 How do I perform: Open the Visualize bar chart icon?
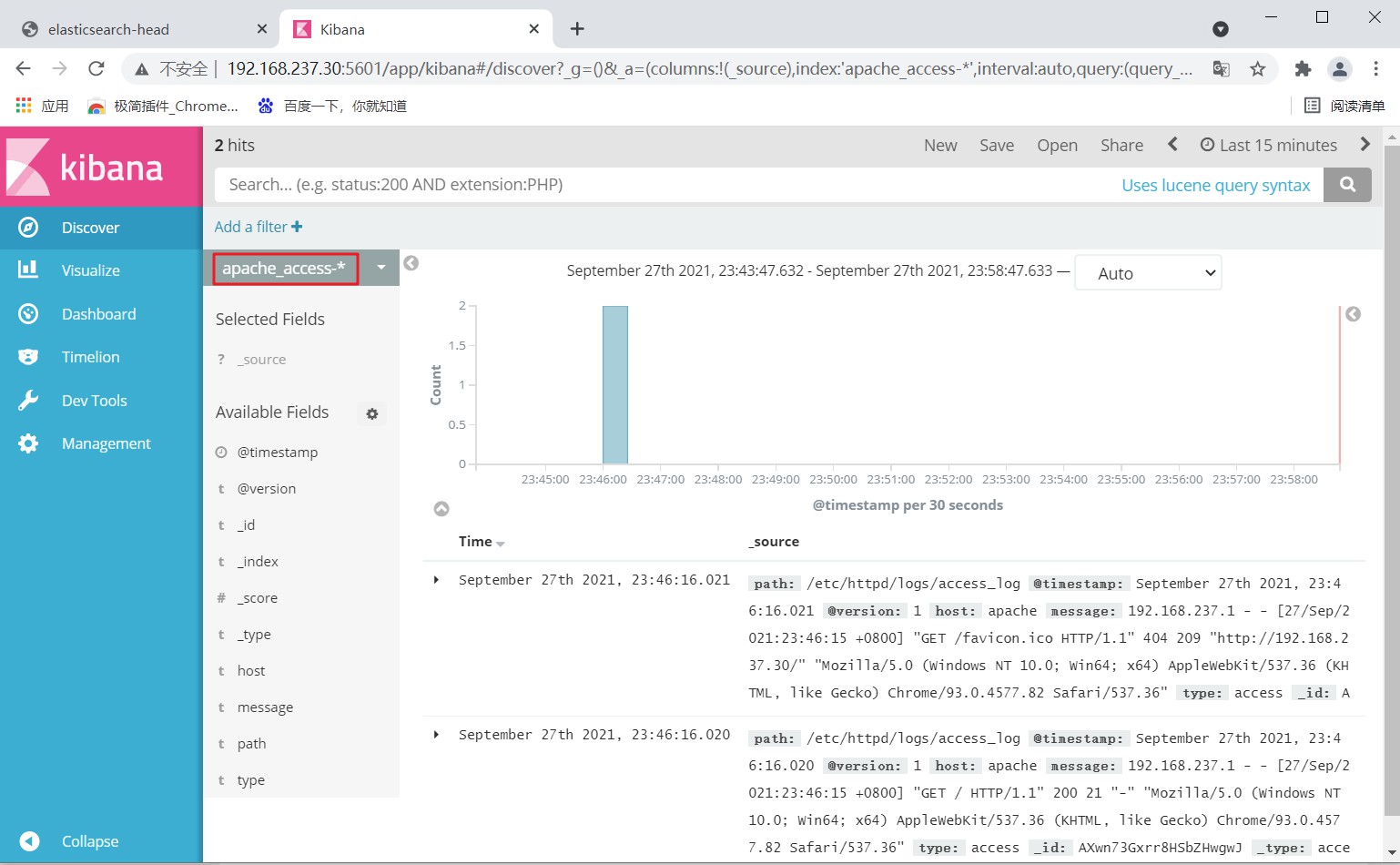28,270
